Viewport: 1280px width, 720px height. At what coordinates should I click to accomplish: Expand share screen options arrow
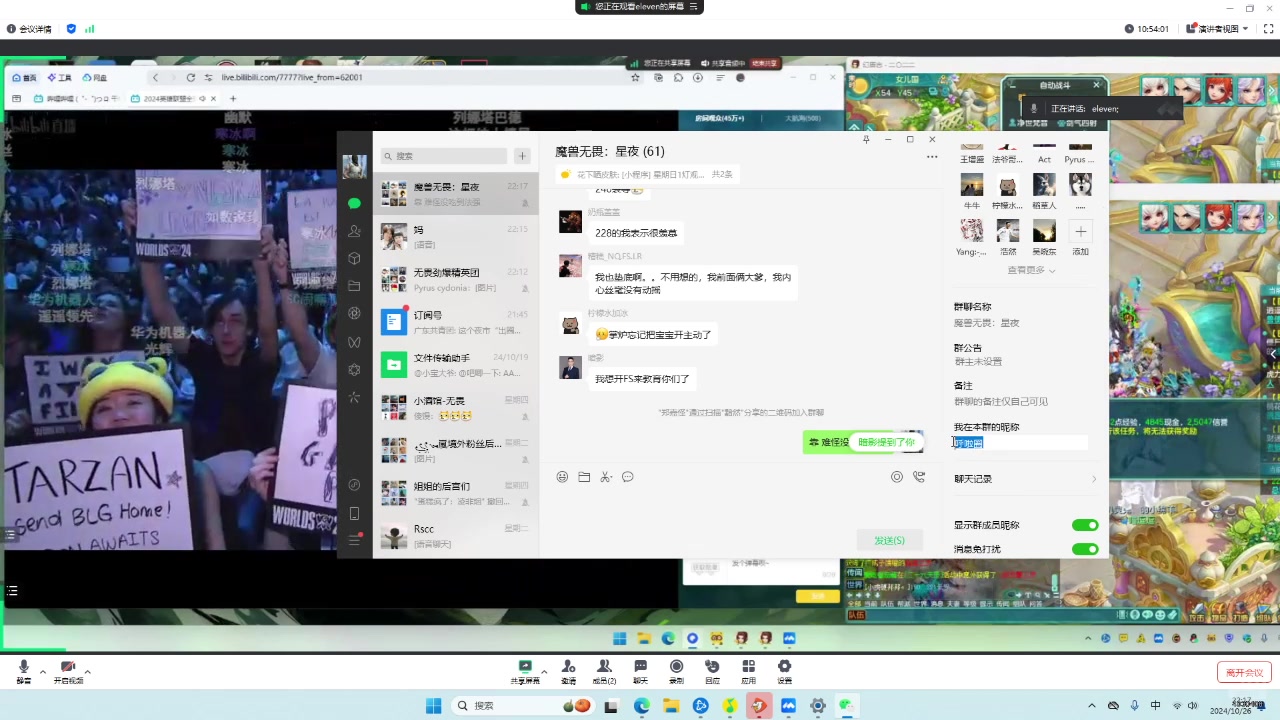pos(545,671)
